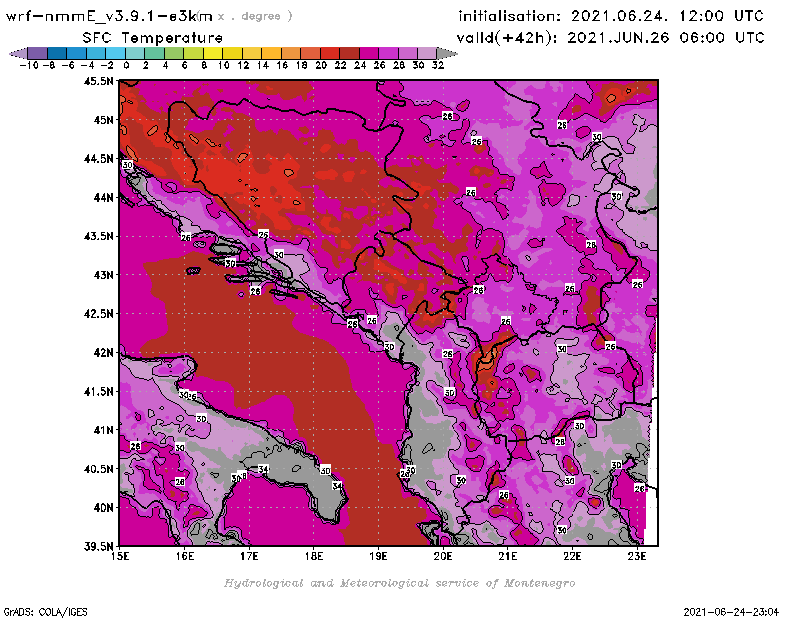This screenshot has width=800, height=618.
Task: Click the 'SFC Temperature' chart title
Action: pyautogui.click(x=153, y=38)
